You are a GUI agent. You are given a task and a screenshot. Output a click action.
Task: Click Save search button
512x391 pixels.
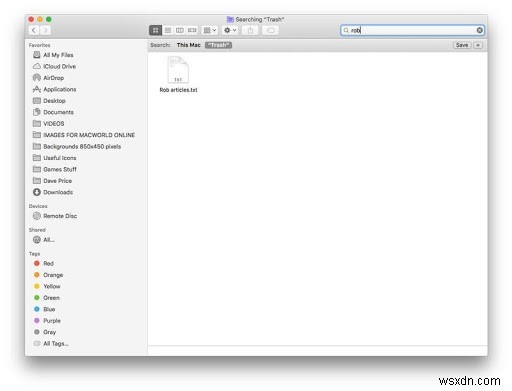pyautogui.click(x=462, y=45)
